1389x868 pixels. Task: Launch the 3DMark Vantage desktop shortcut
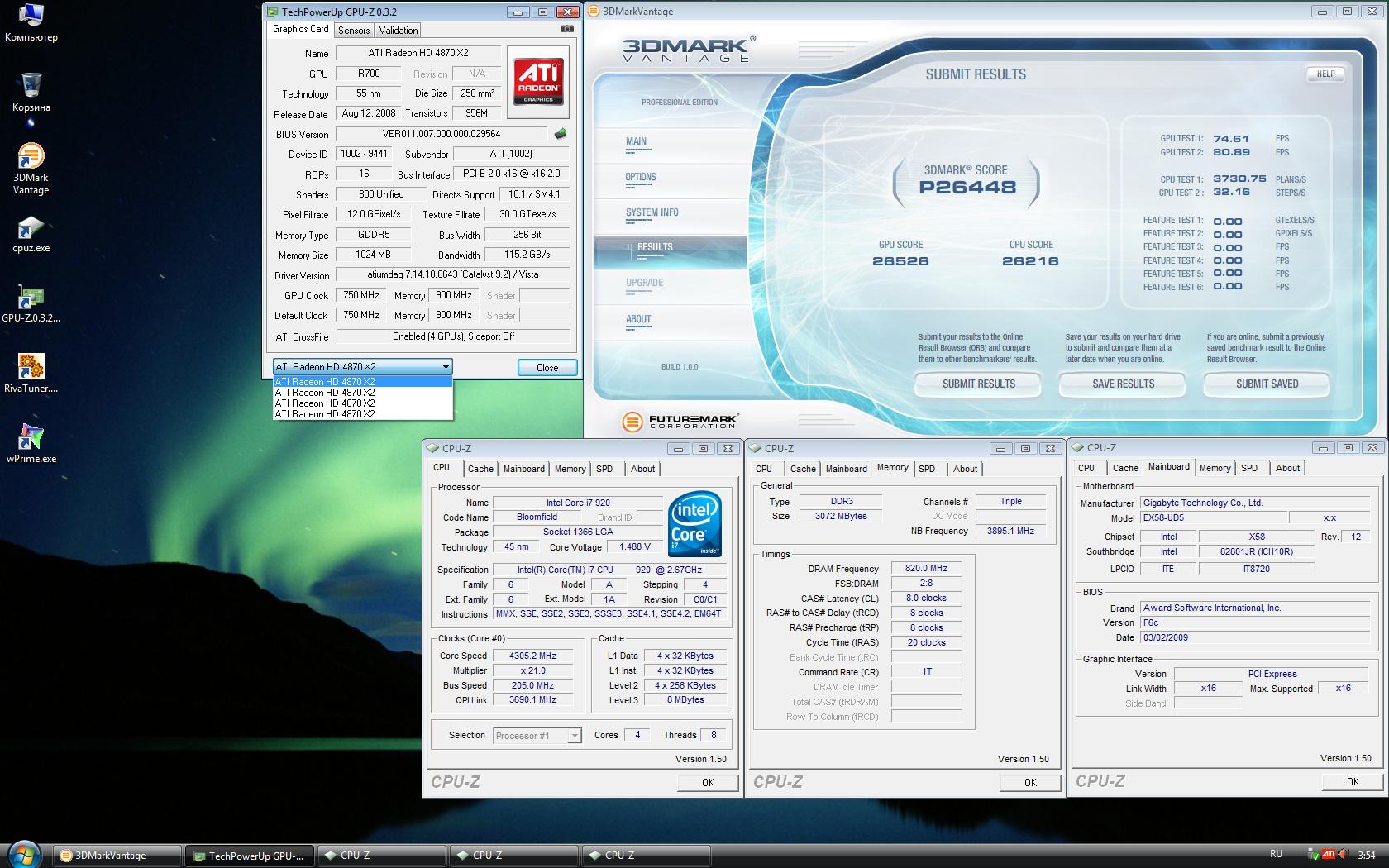tap(31, 169)
